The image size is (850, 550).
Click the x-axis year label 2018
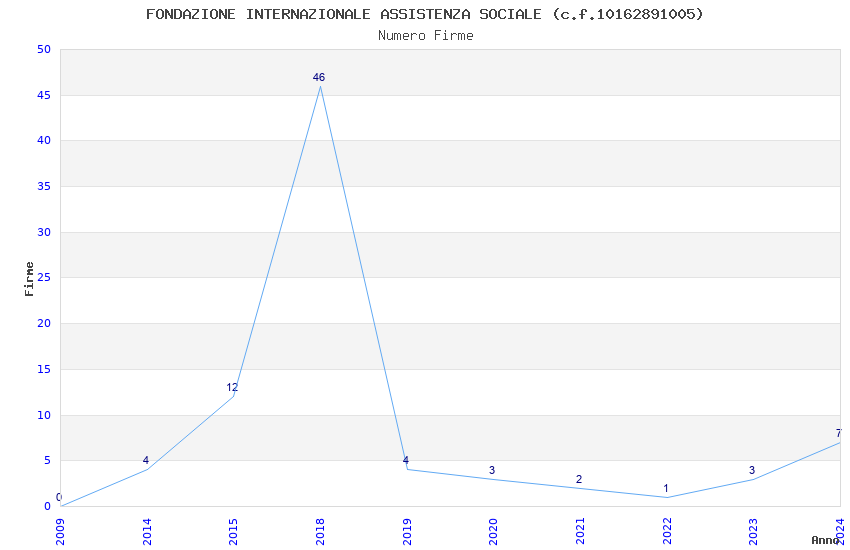coord(320,532)
